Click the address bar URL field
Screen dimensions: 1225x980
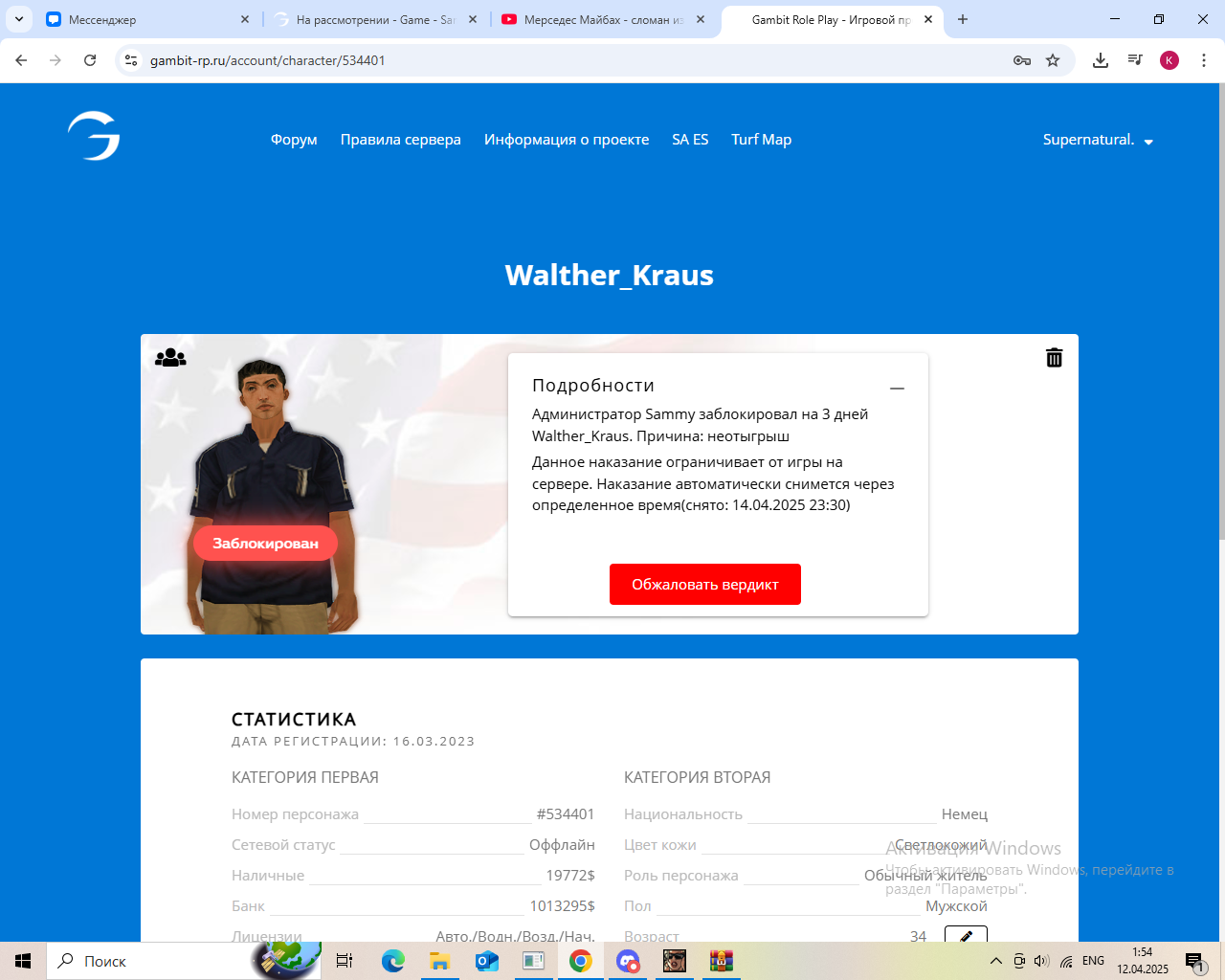574,60
